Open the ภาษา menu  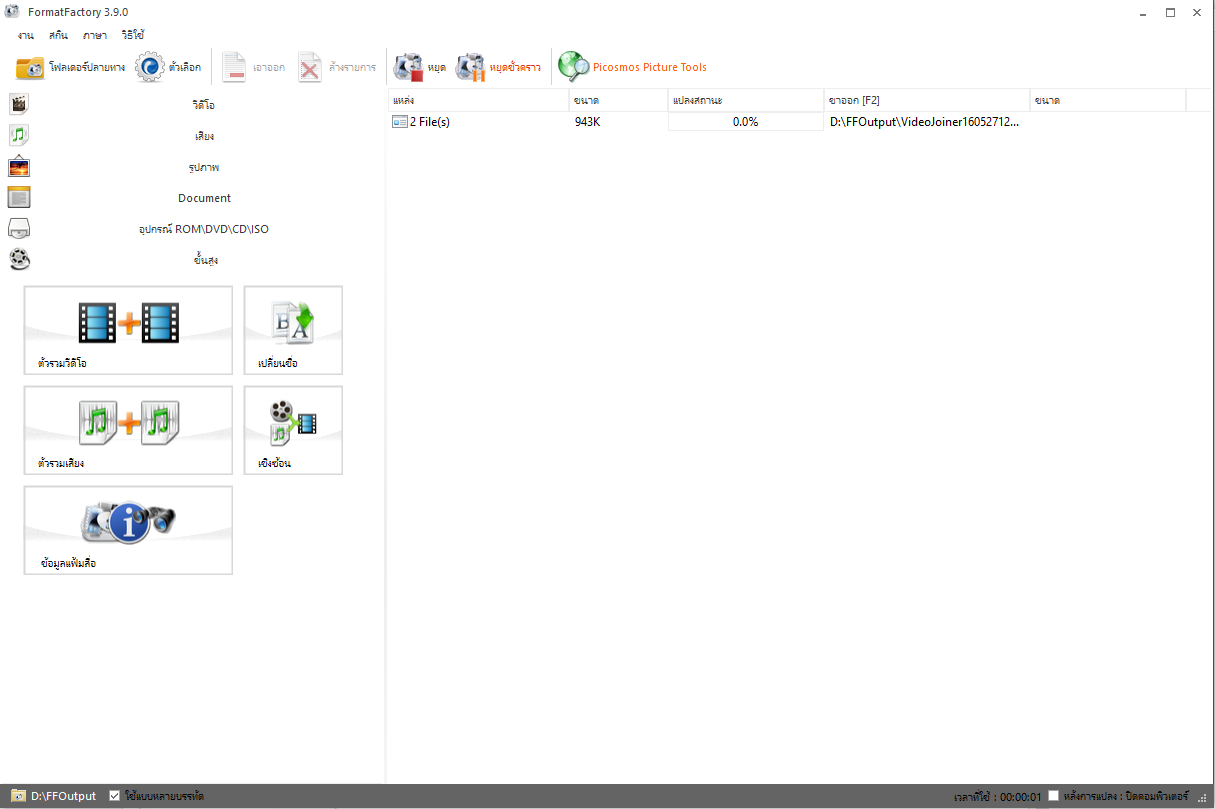point(95,35)
